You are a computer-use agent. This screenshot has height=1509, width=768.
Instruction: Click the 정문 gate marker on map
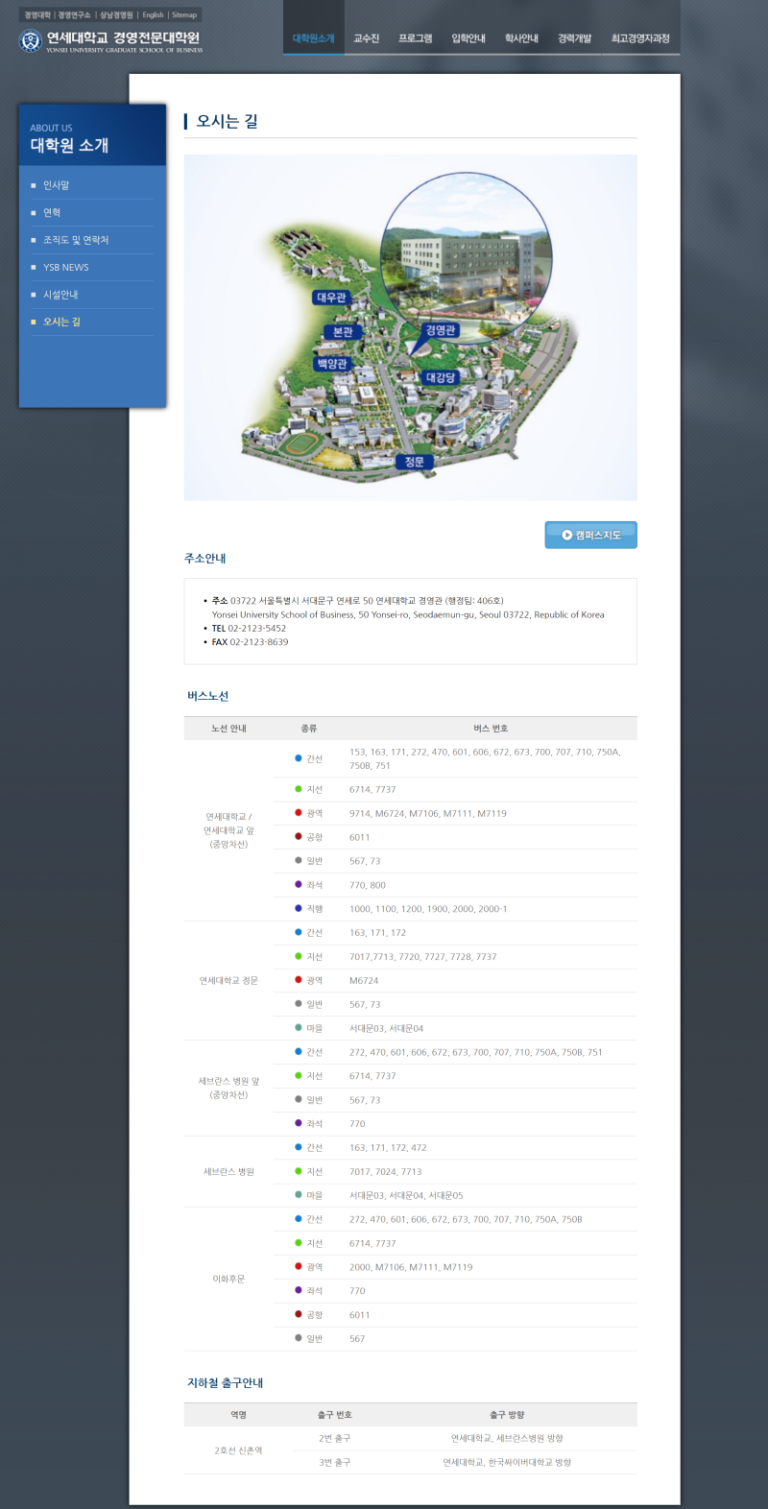[x=414, y=461]
